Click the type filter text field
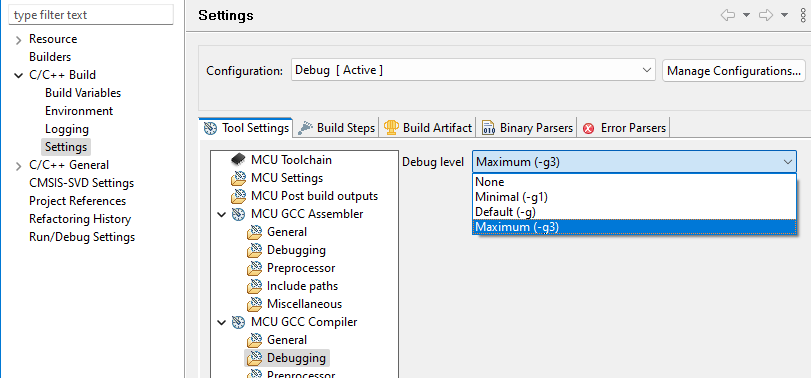This screenshot has height=378, width=811. point(92,15)
